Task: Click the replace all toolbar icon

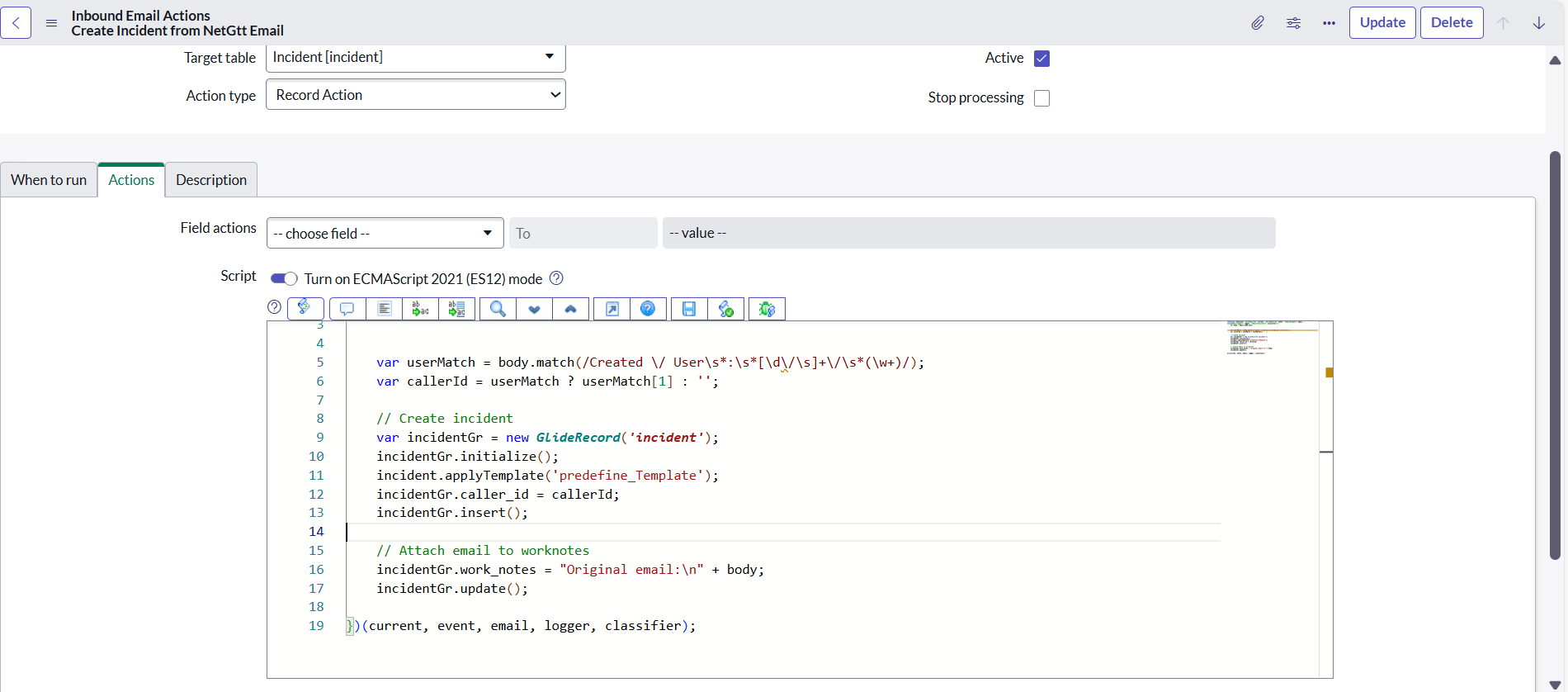Action: tap(456, 309)
